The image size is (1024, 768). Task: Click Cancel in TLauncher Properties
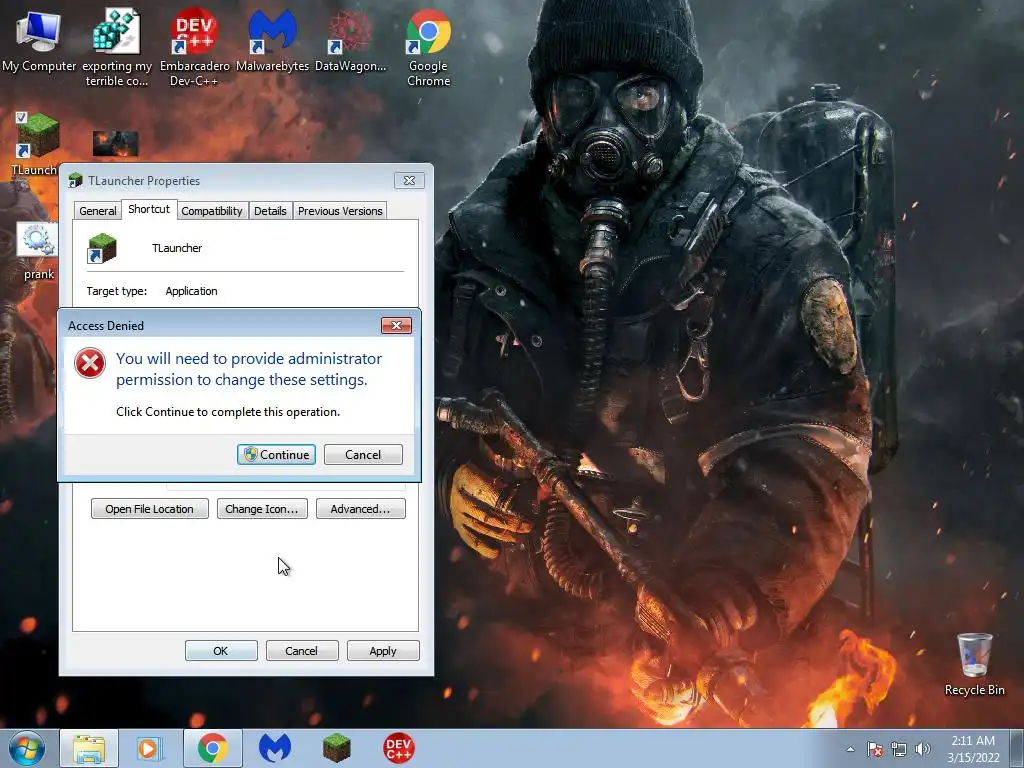(x=302, y=650)
